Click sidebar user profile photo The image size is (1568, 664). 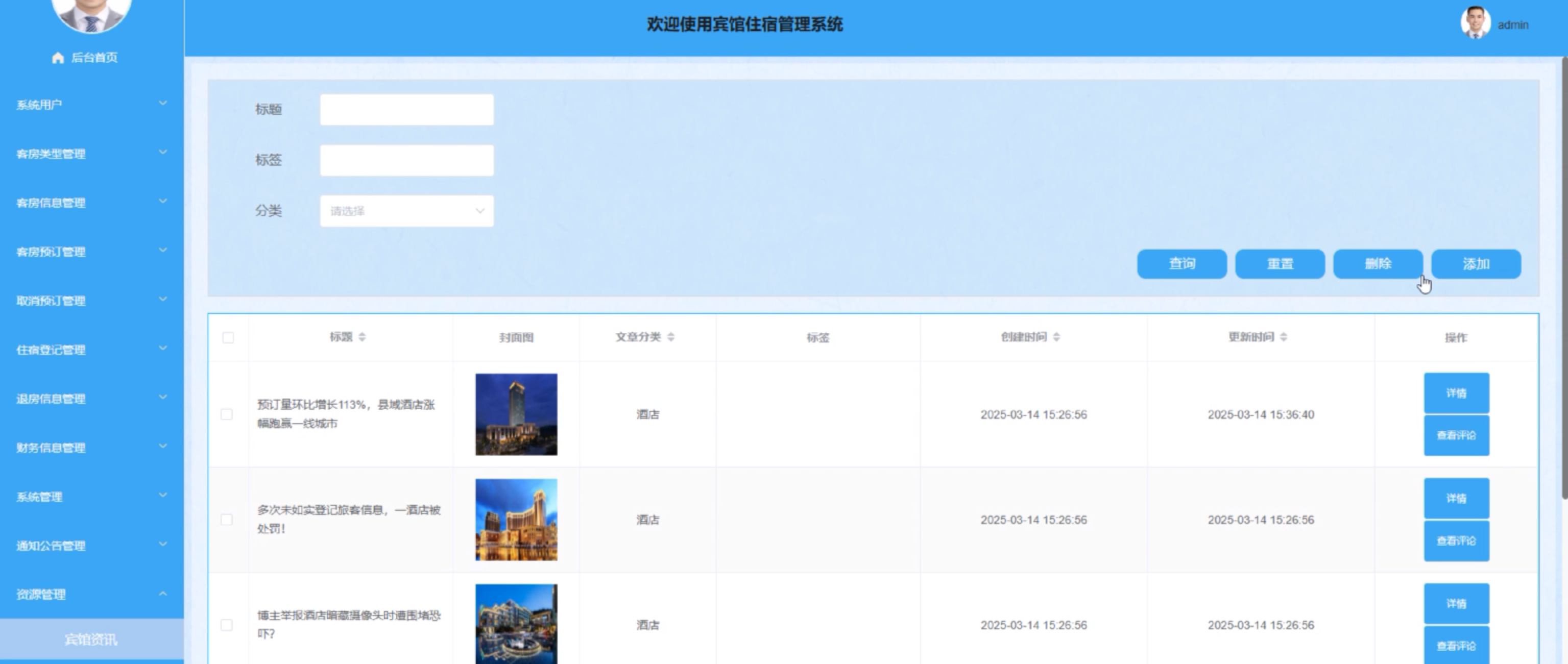pos(91,12)
